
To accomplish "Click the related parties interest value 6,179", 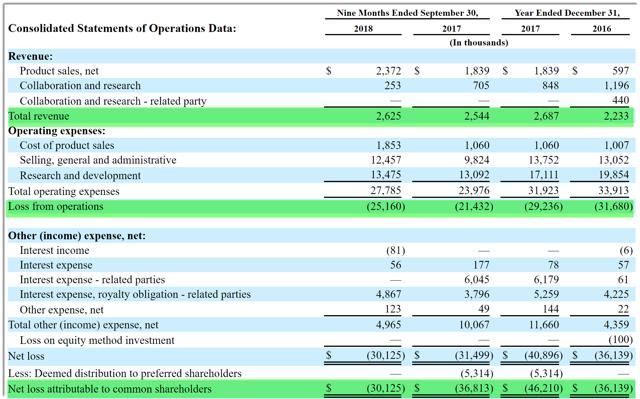I will click(x=547, y=280).
